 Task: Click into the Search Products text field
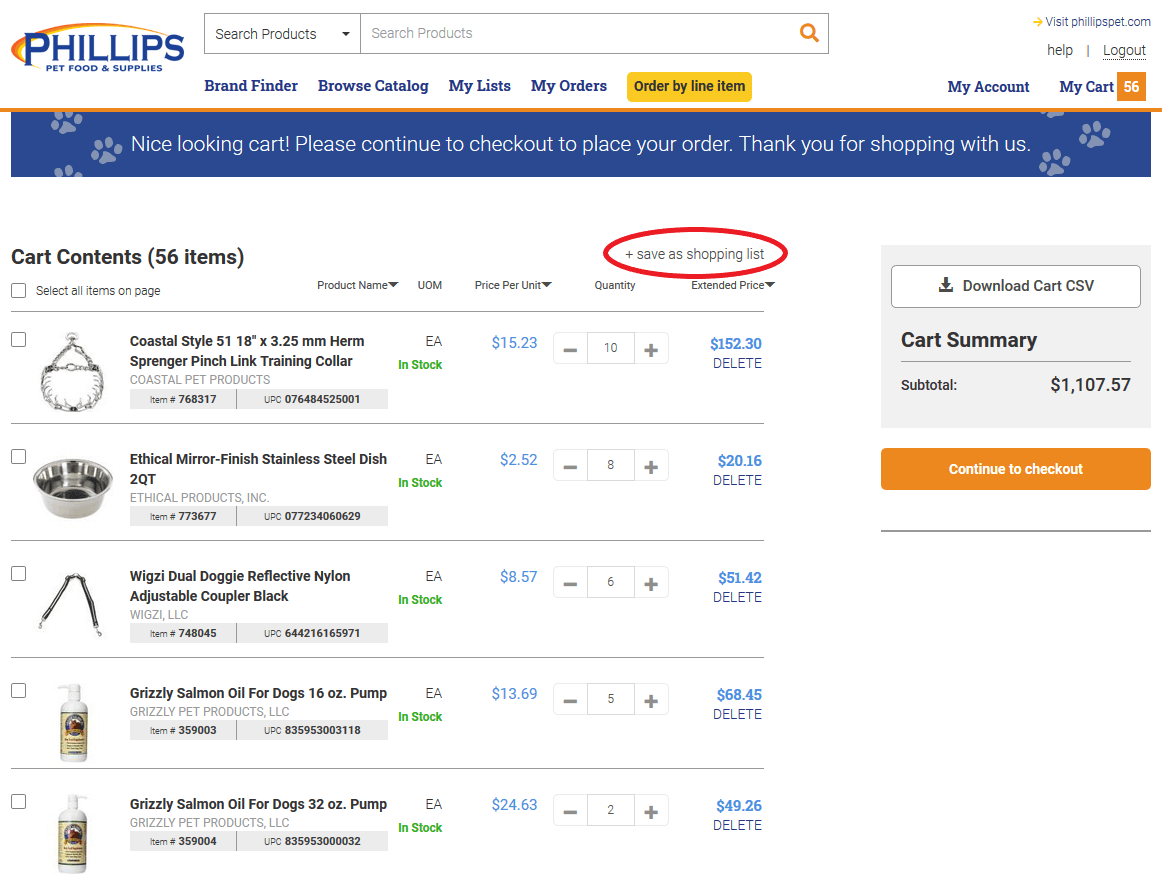(x=578, y=33)
